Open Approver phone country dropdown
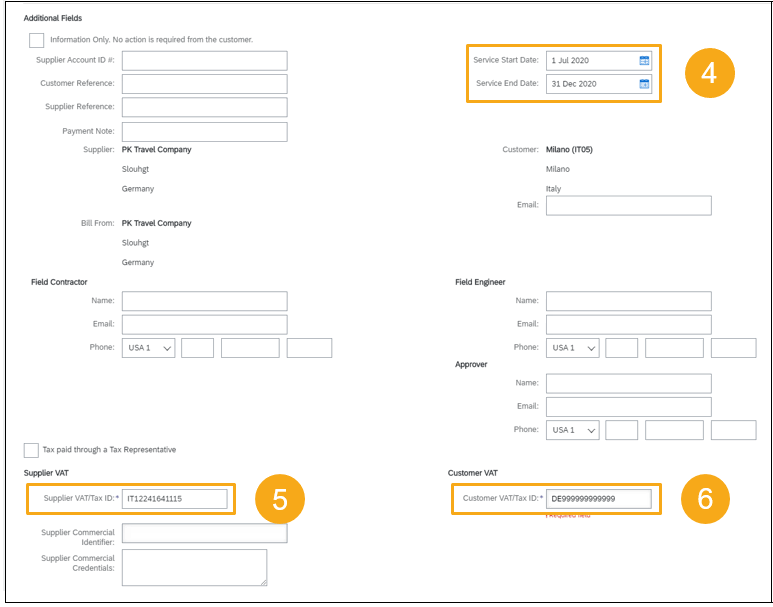The image size is (773, 607). 572,430
